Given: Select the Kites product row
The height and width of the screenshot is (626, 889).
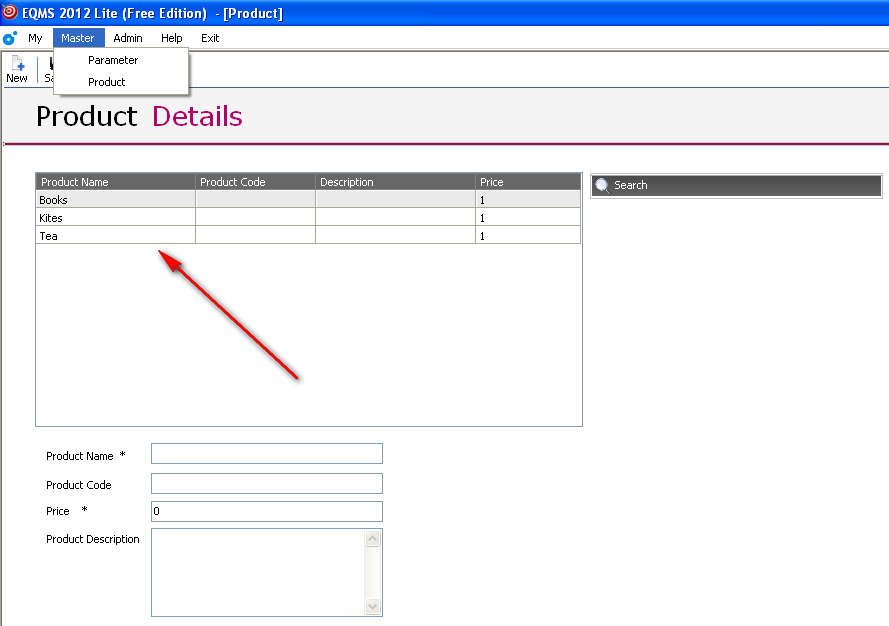Looking at the screenshot, I should (x=308, y=218).
